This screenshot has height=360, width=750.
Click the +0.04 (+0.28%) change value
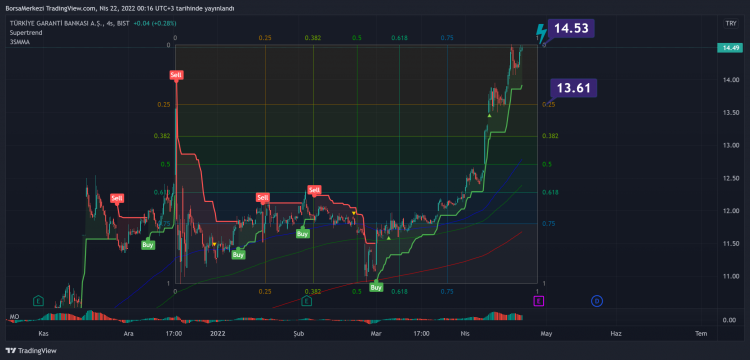155,23
